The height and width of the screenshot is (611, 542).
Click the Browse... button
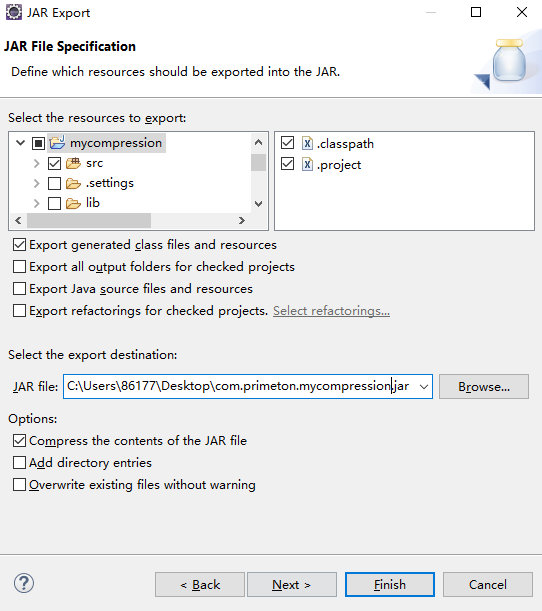click(x=484, y=387)
